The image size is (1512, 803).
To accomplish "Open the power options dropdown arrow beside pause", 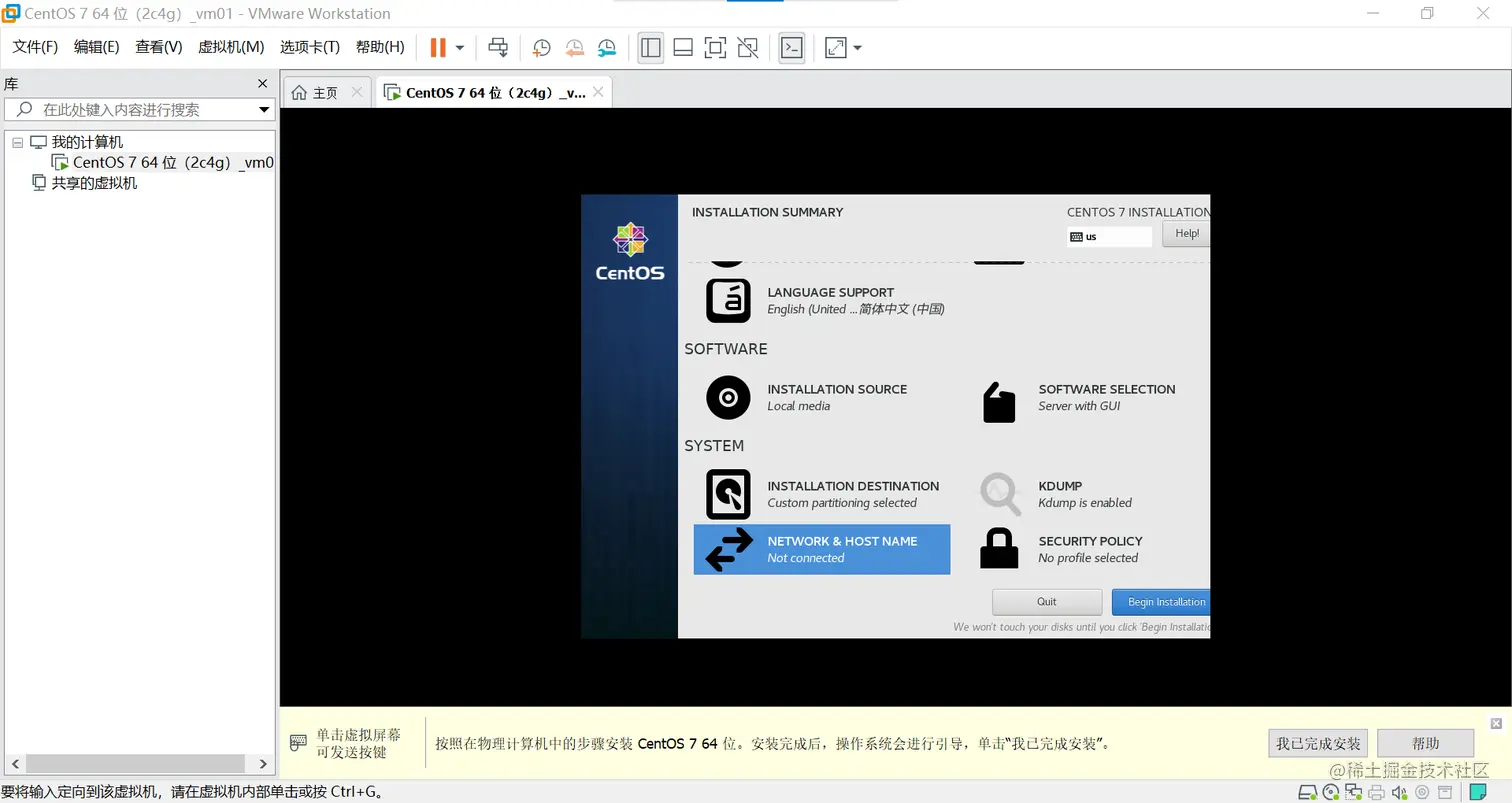I will click(460, 47).
